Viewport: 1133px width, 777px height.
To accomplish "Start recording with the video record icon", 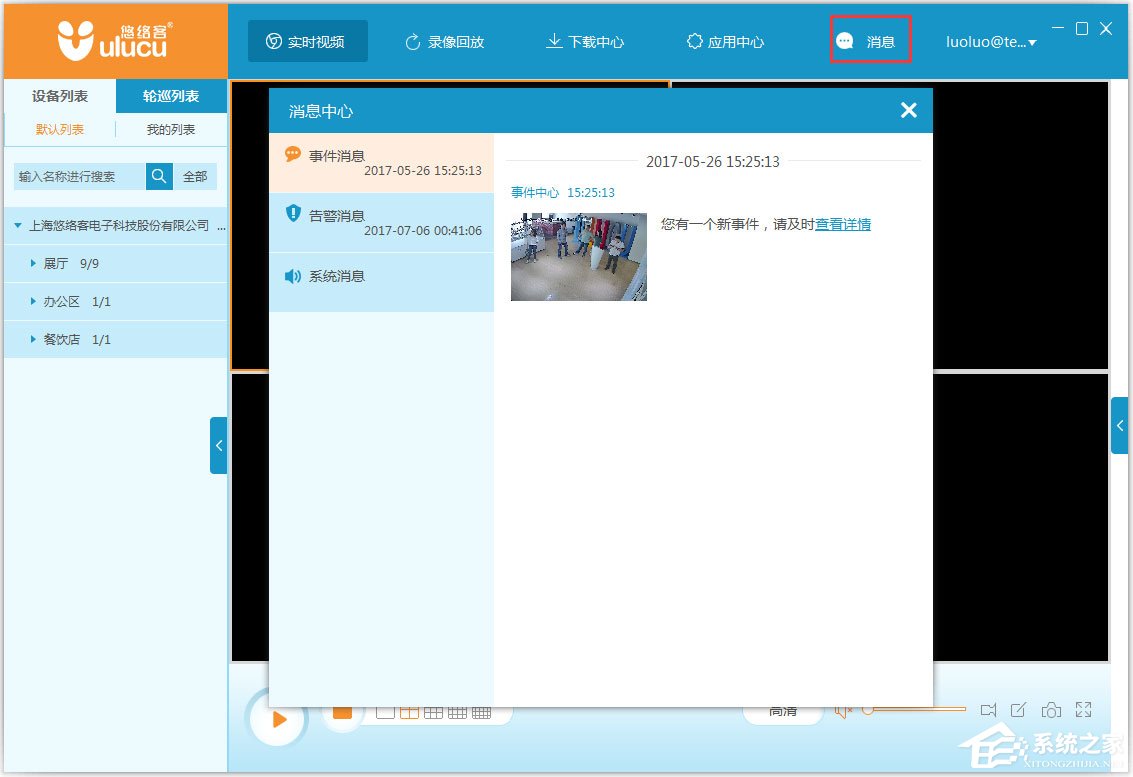I will pos(988,709).
